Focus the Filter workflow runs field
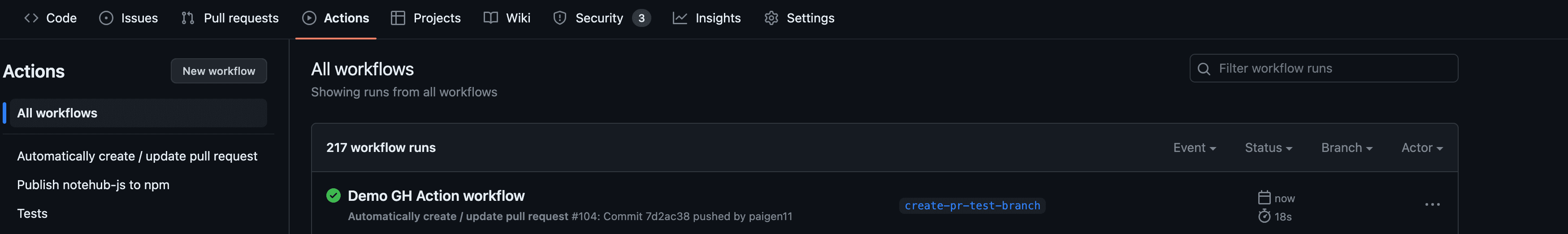 click(x=1323, y=68)
